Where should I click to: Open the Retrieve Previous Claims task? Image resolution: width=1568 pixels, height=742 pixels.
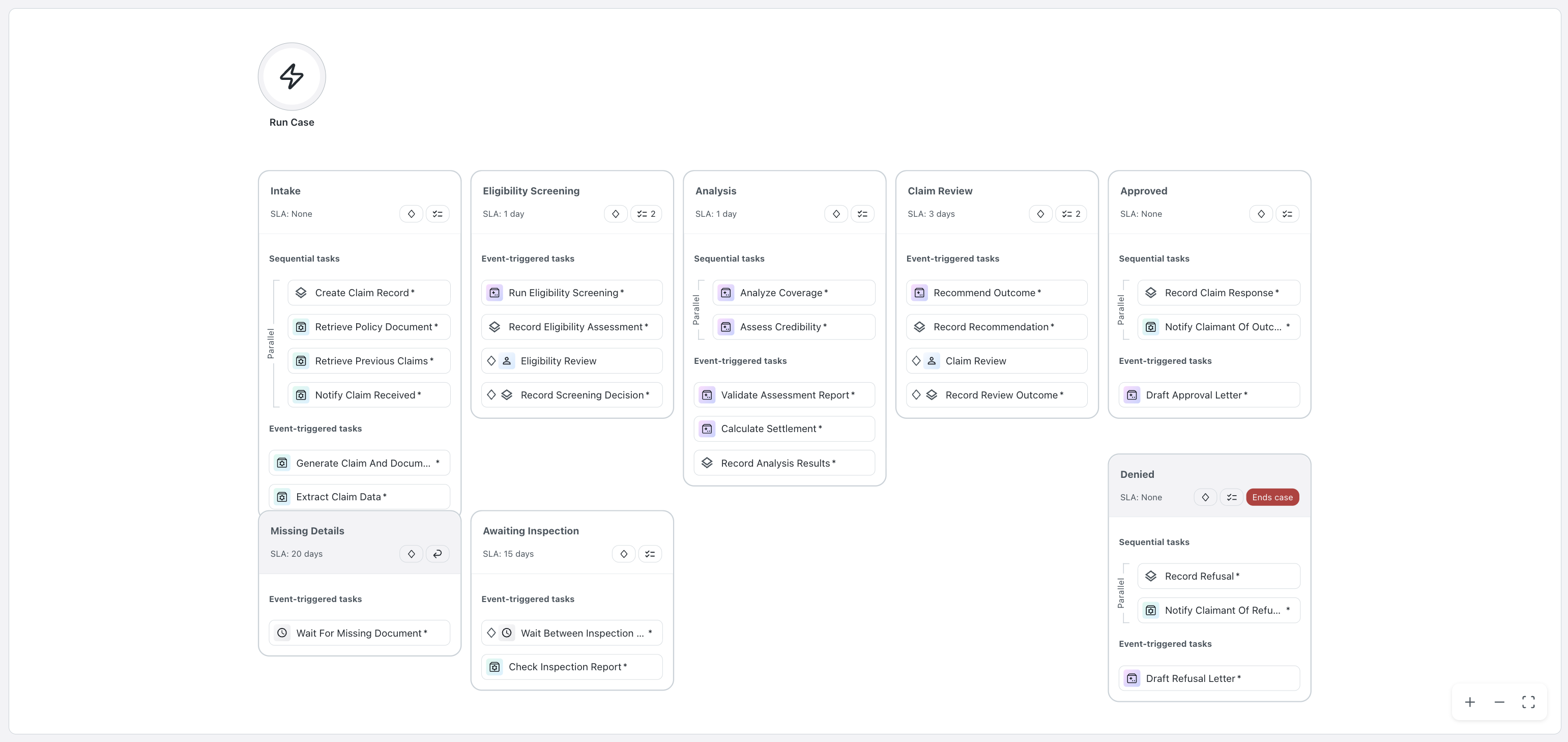369,361
